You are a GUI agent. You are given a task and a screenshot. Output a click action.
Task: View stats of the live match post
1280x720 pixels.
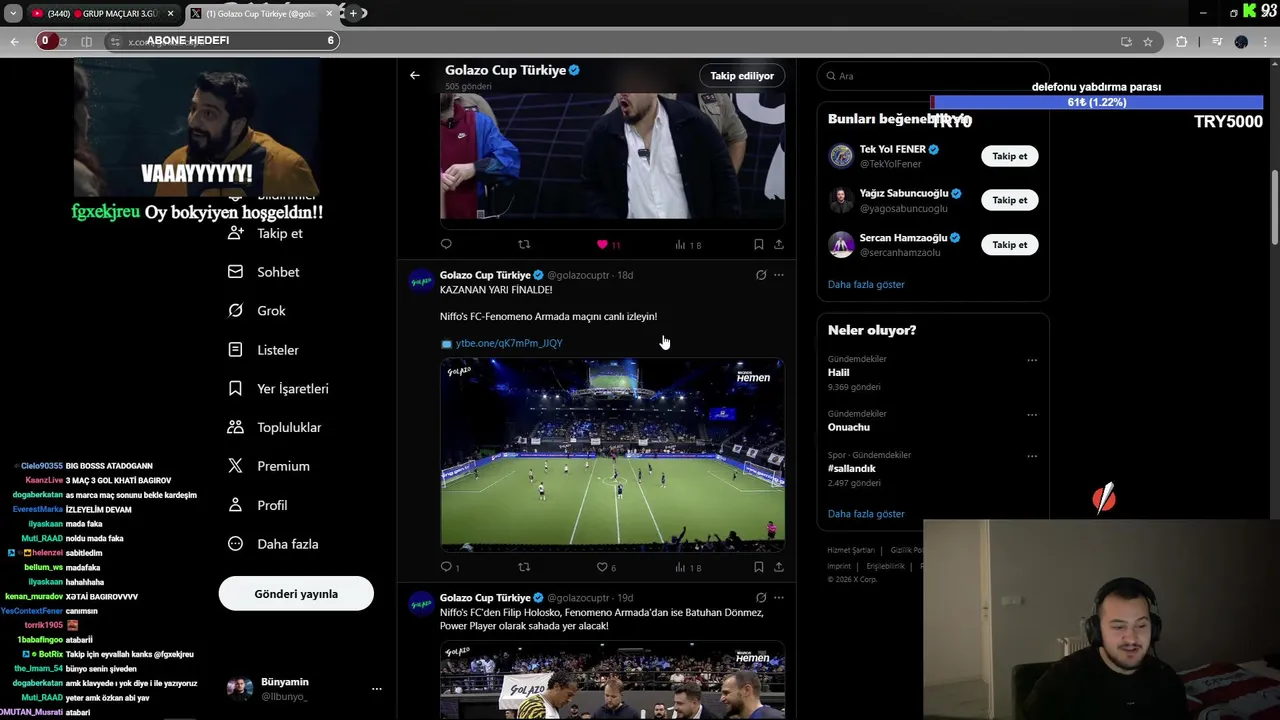coord(688,567)
